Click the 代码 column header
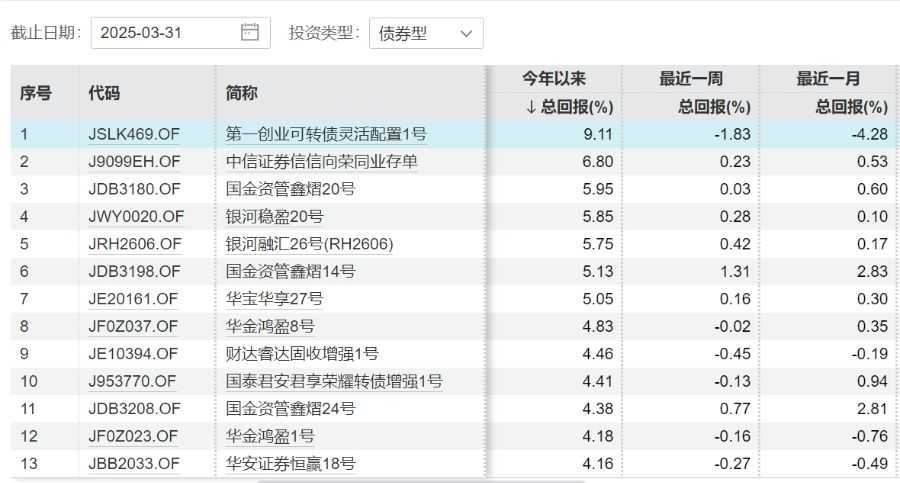Viewport: 900px width, 483px height. point(104,92)
